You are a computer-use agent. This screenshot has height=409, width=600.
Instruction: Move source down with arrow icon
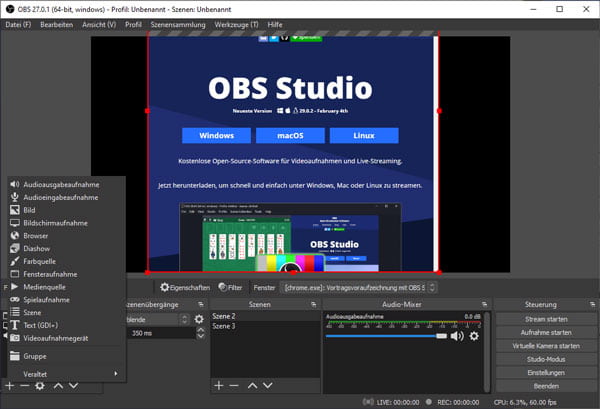coord(73,386)
